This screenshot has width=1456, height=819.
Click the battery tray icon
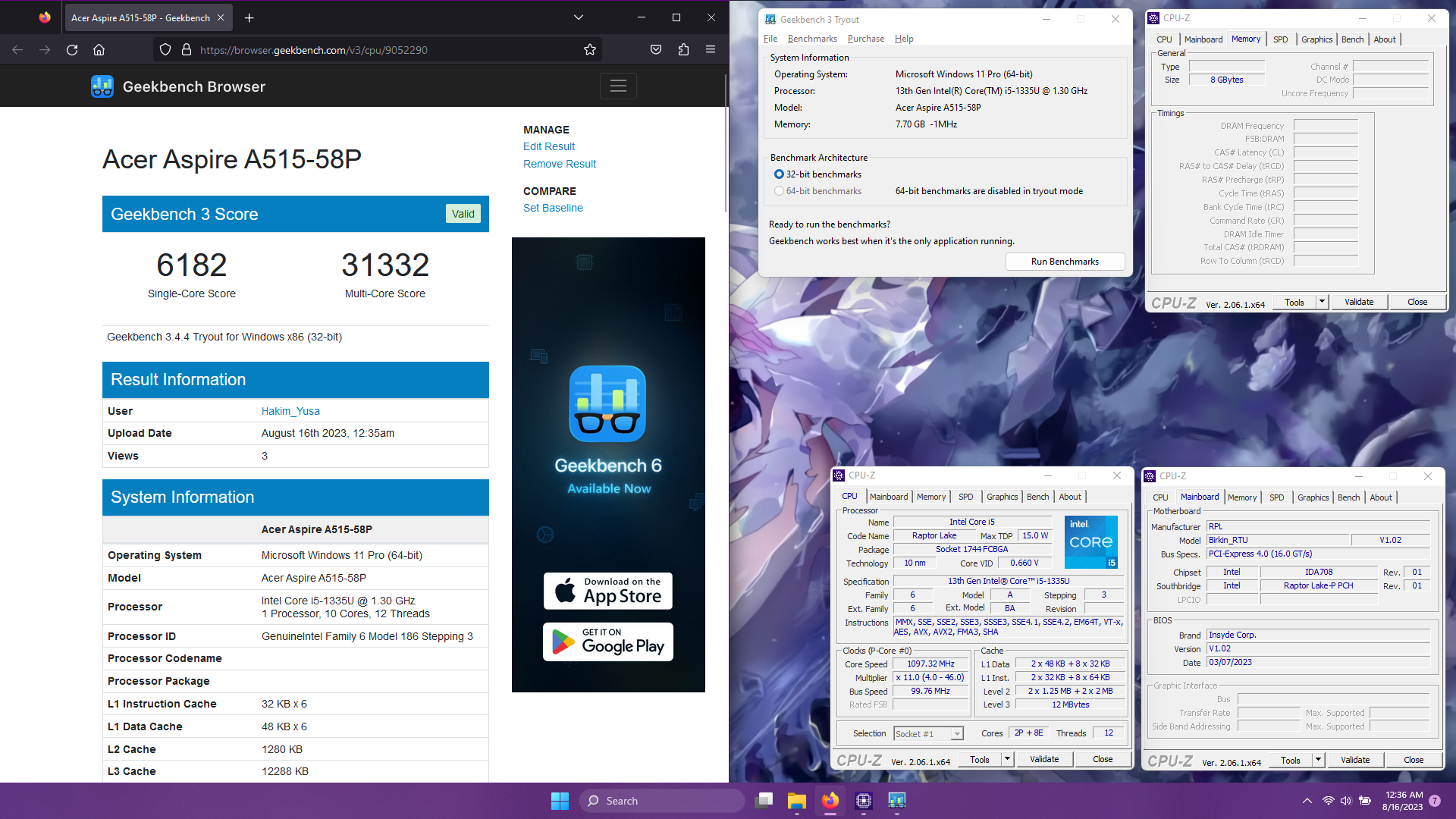pos(1365,801)
